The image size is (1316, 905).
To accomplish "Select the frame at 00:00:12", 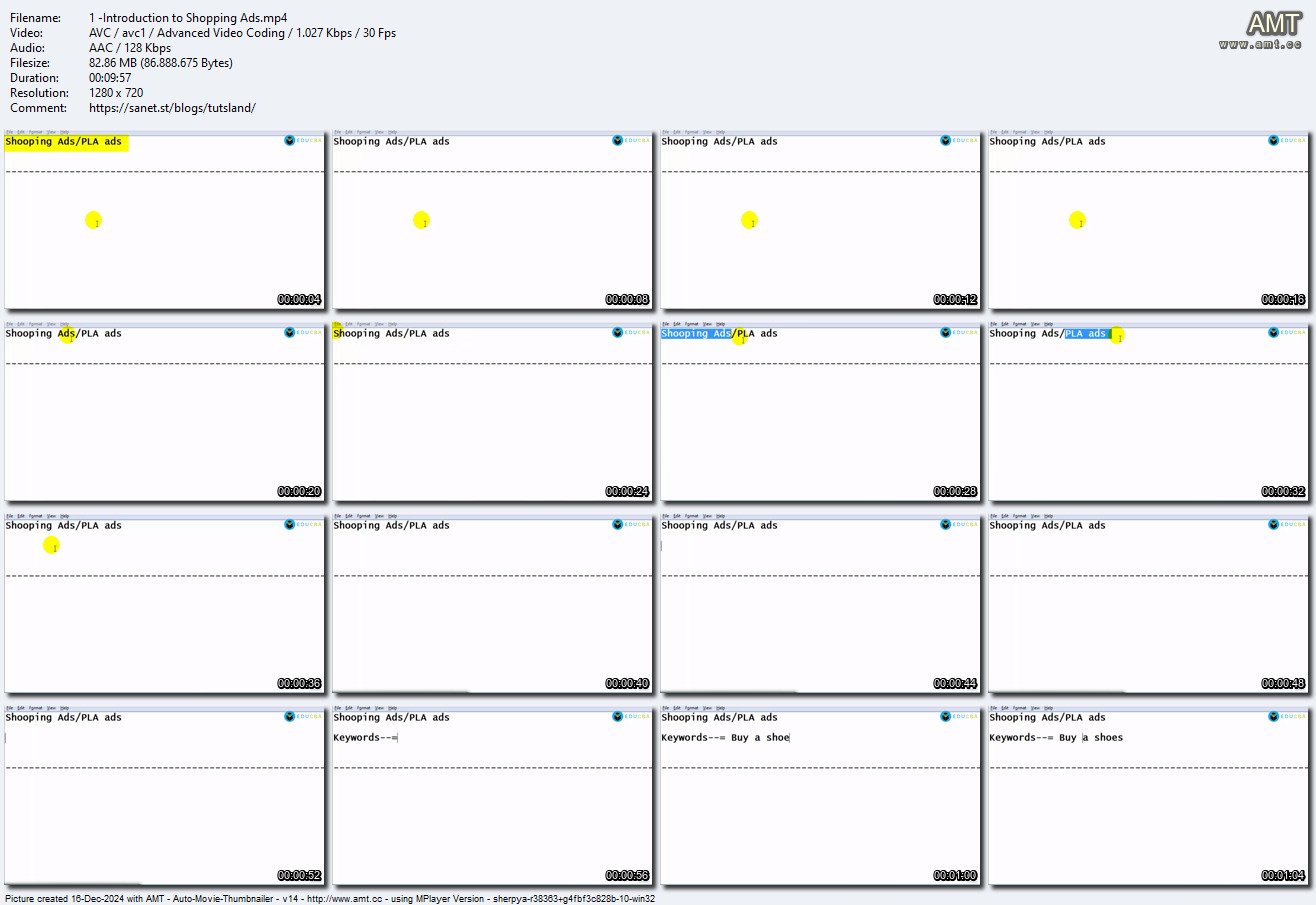I will 820,218.
